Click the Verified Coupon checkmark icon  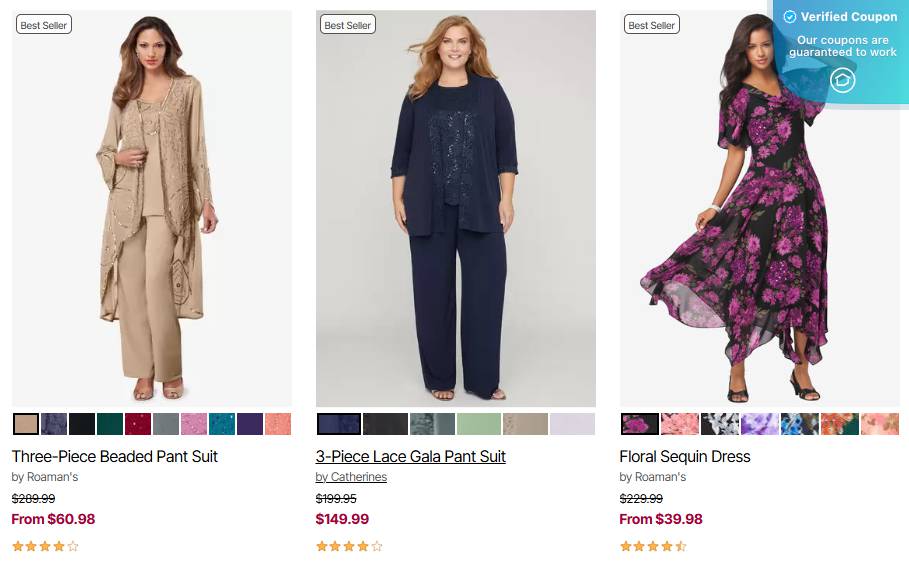pyautogui.click(x=790, y=17)
